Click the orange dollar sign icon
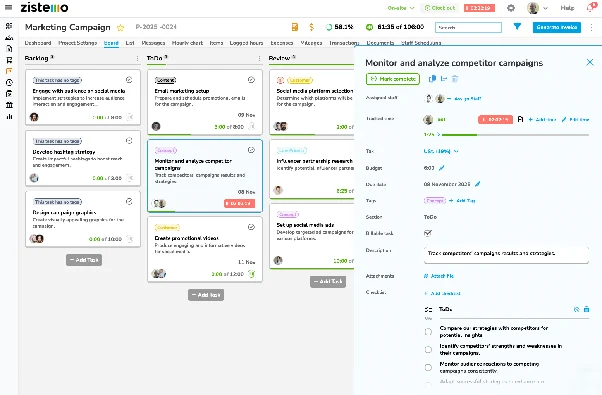 [x=311, y=27]
